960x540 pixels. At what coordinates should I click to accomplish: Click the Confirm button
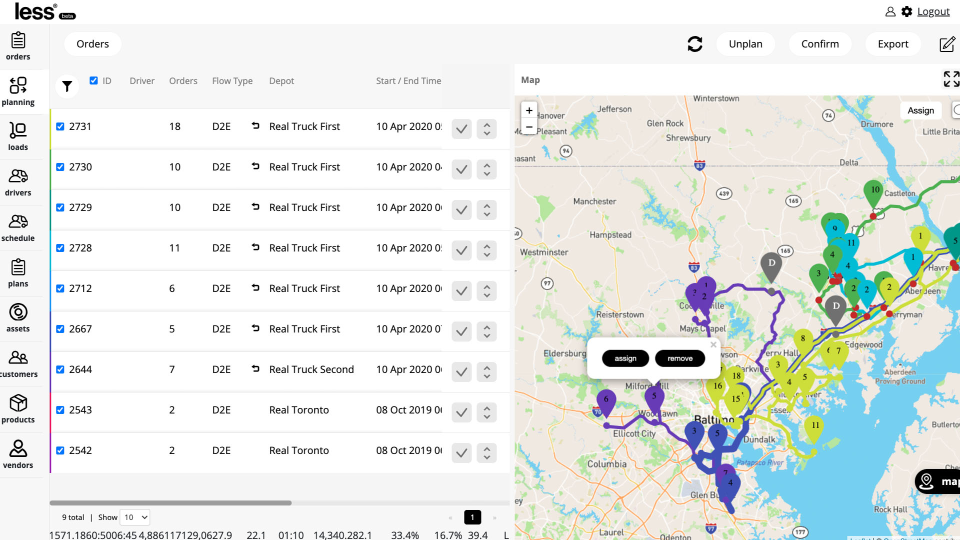[820, 44]
